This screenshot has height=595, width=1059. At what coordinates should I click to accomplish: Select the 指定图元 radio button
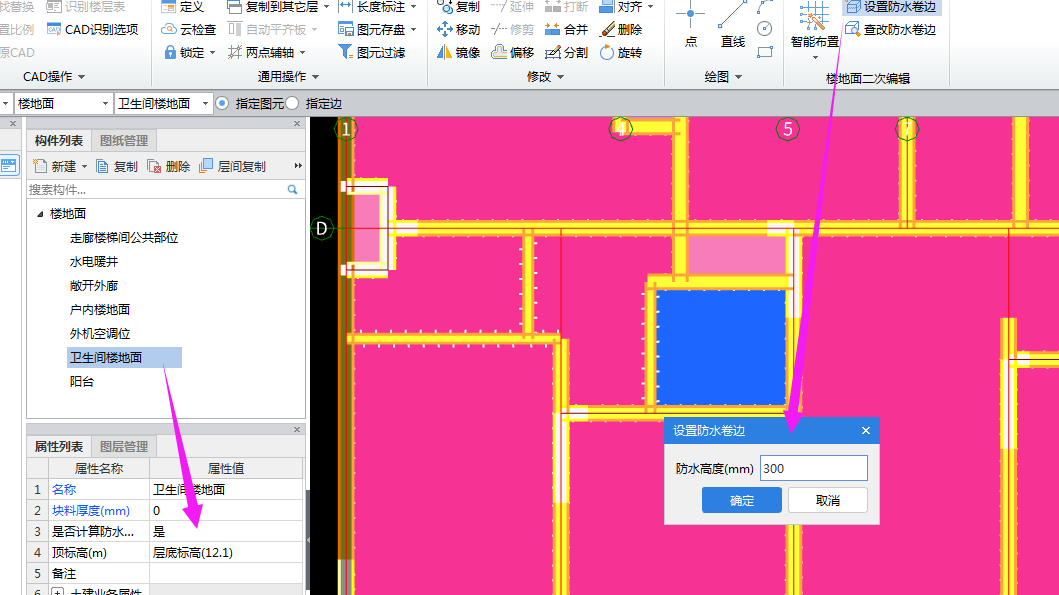pyautogui.click(x=222, y=103)
